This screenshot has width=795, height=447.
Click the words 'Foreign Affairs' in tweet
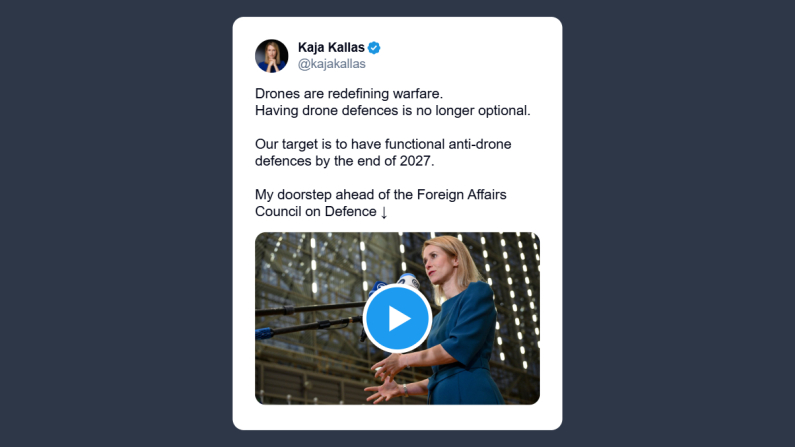[461, 195]
